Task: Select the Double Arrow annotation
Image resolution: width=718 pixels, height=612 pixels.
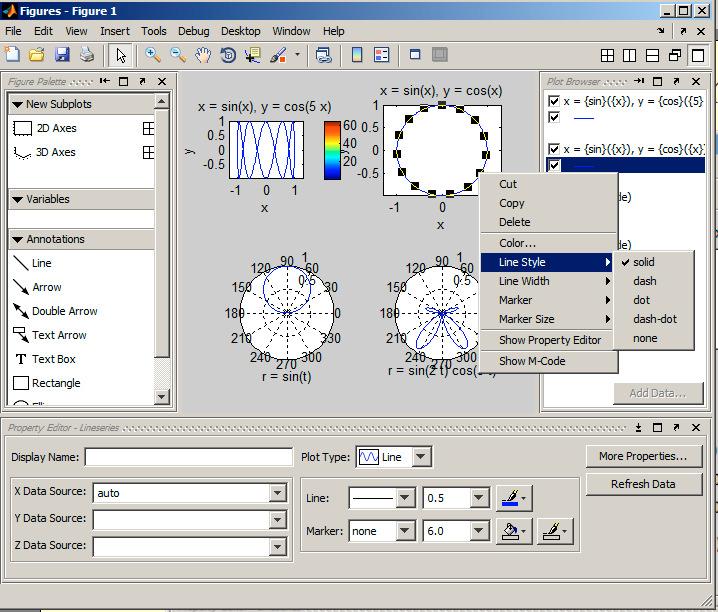Action: [55, 311]
